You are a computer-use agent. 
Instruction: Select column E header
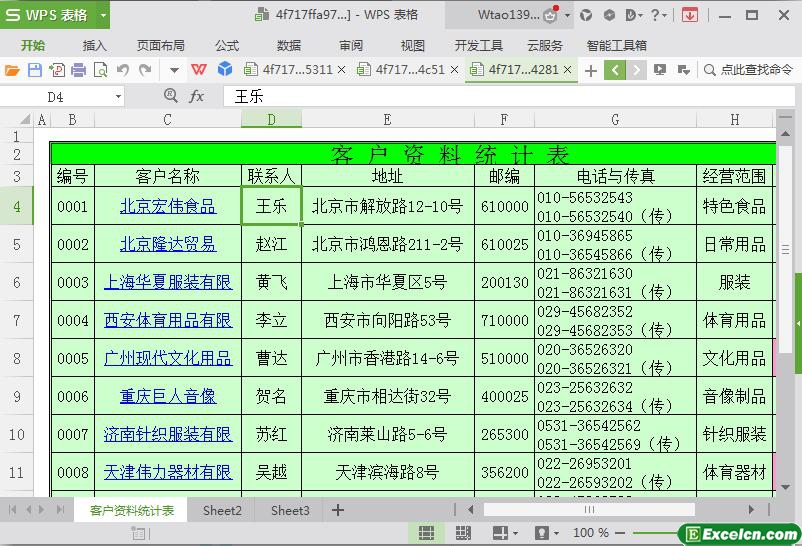pyautogui.click(x=388, y=120)
